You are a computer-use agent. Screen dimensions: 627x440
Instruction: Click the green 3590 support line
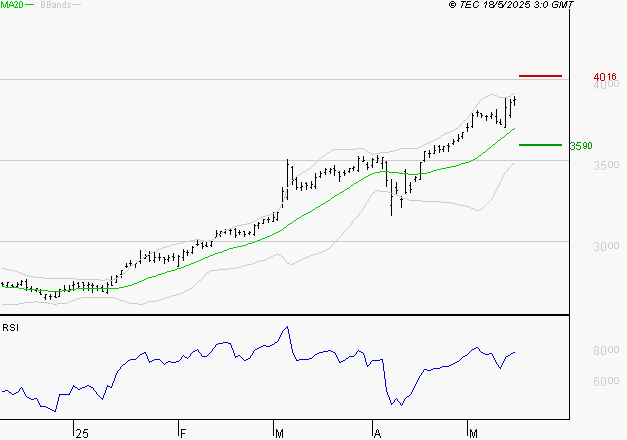(x=540, y=145)
